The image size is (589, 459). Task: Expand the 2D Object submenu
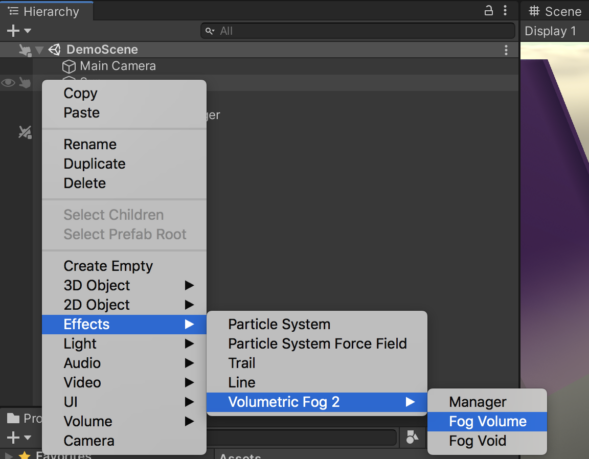[124, 305]
